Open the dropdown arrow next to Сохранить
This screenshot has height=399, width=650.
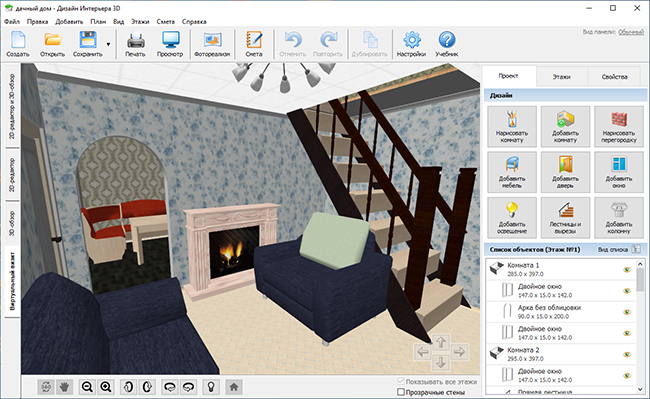(x=108, y=44)
